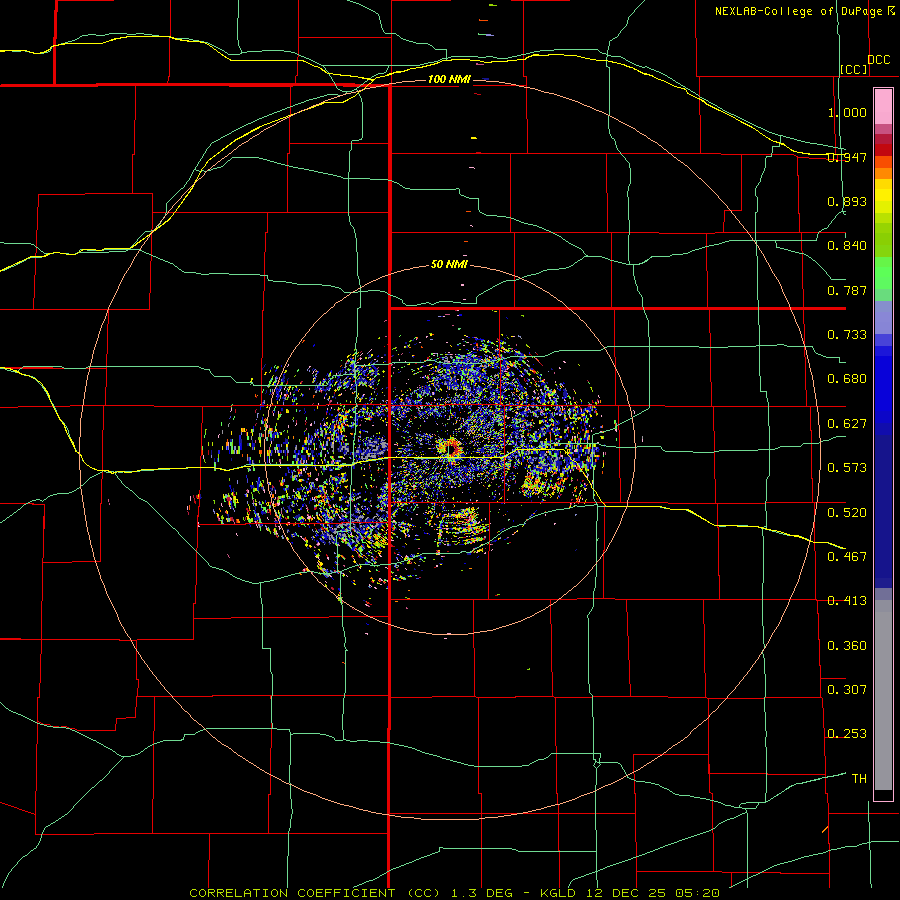Click the 0.947 scale value

[847, 157]
